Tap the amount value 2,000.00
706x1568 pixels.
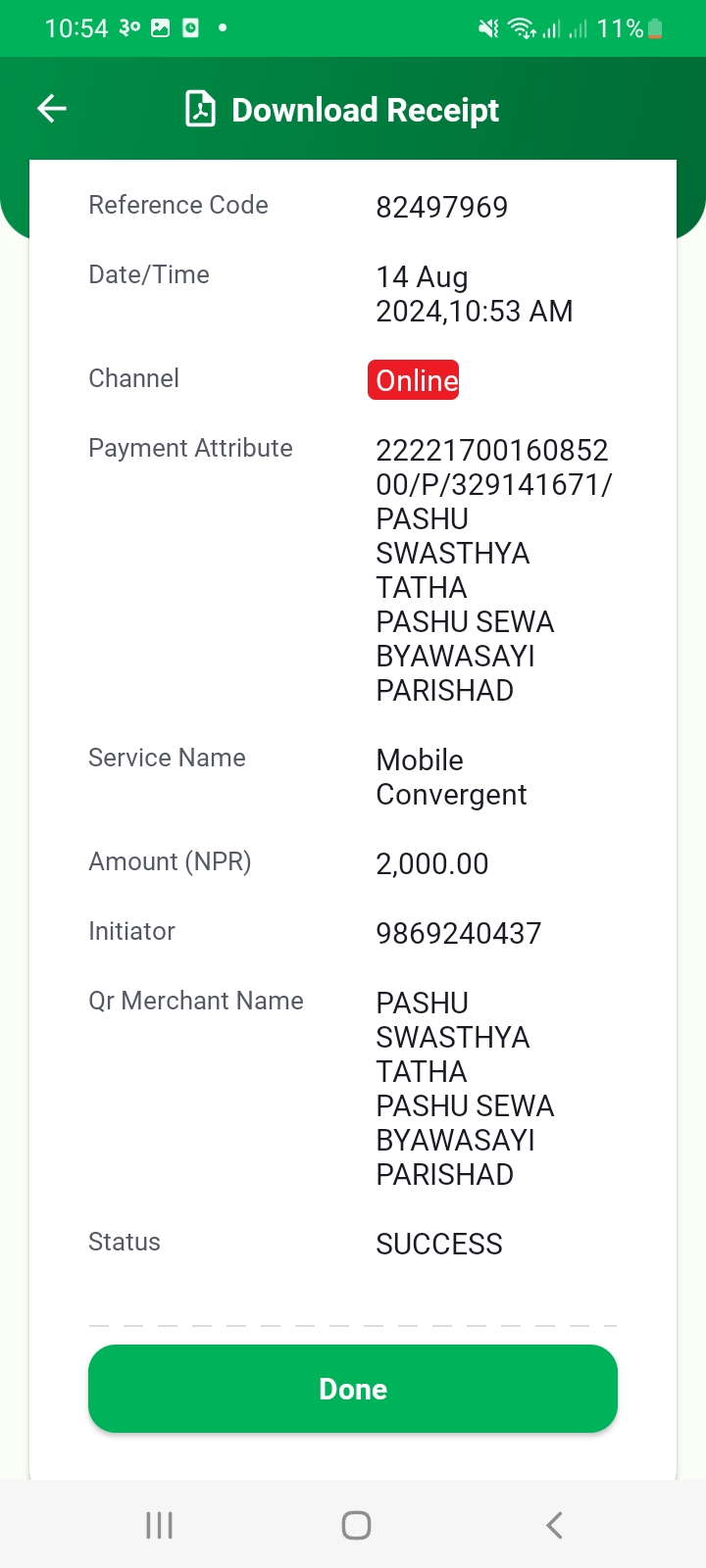[x=432, y=863]
